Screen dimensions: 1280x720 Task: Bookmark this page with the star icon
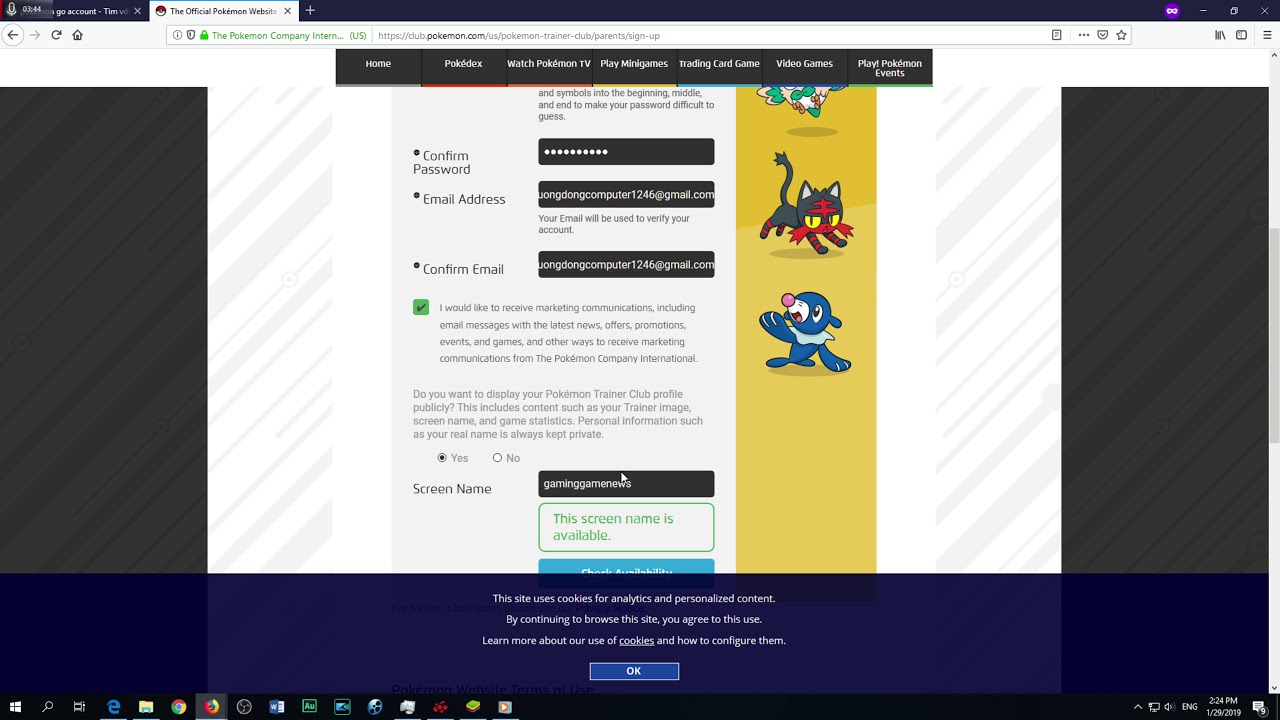[x=1121, y=35]
